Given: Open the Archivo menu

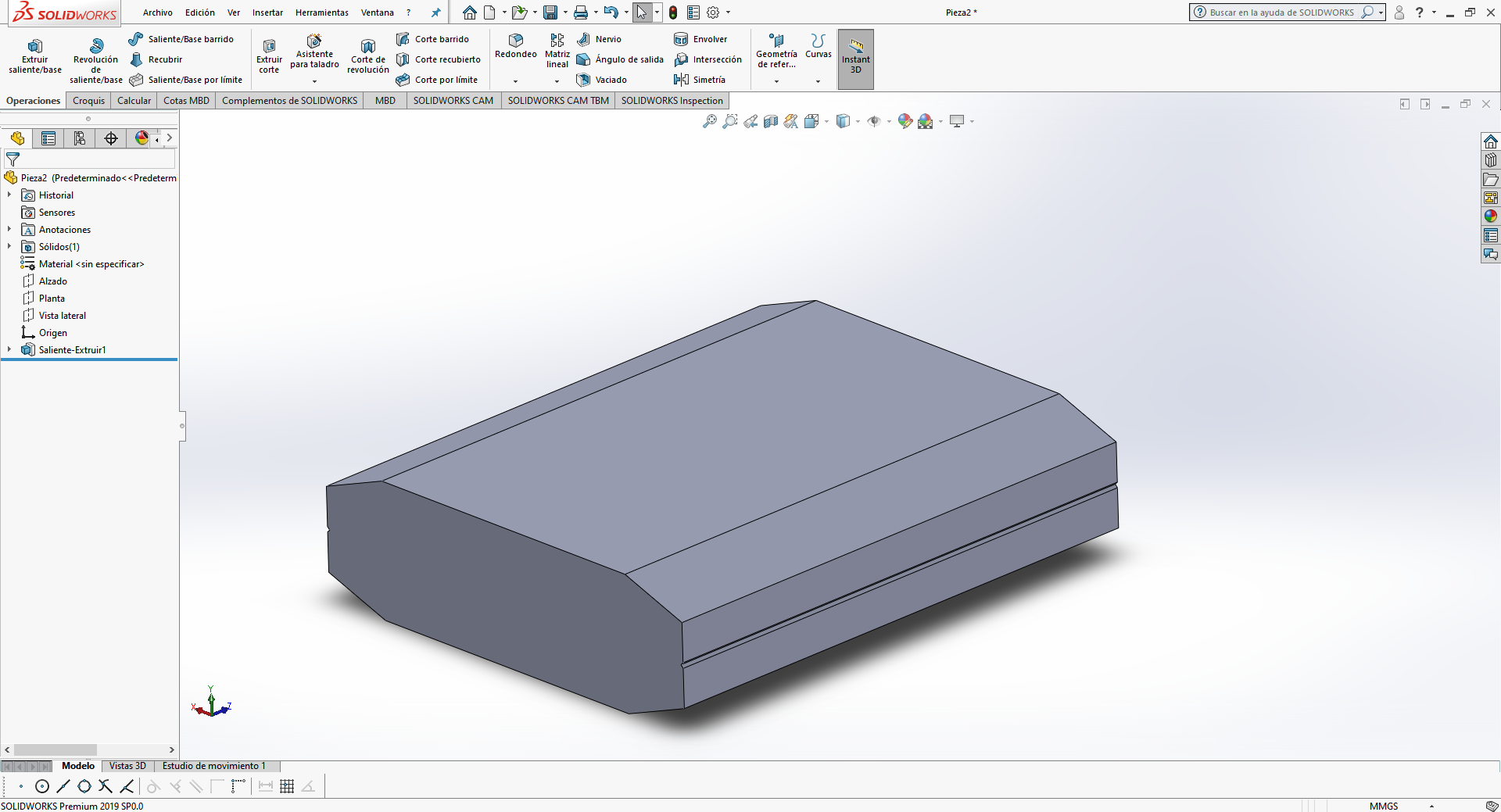Looking at the screenshot, I should (x=157, y=13).
